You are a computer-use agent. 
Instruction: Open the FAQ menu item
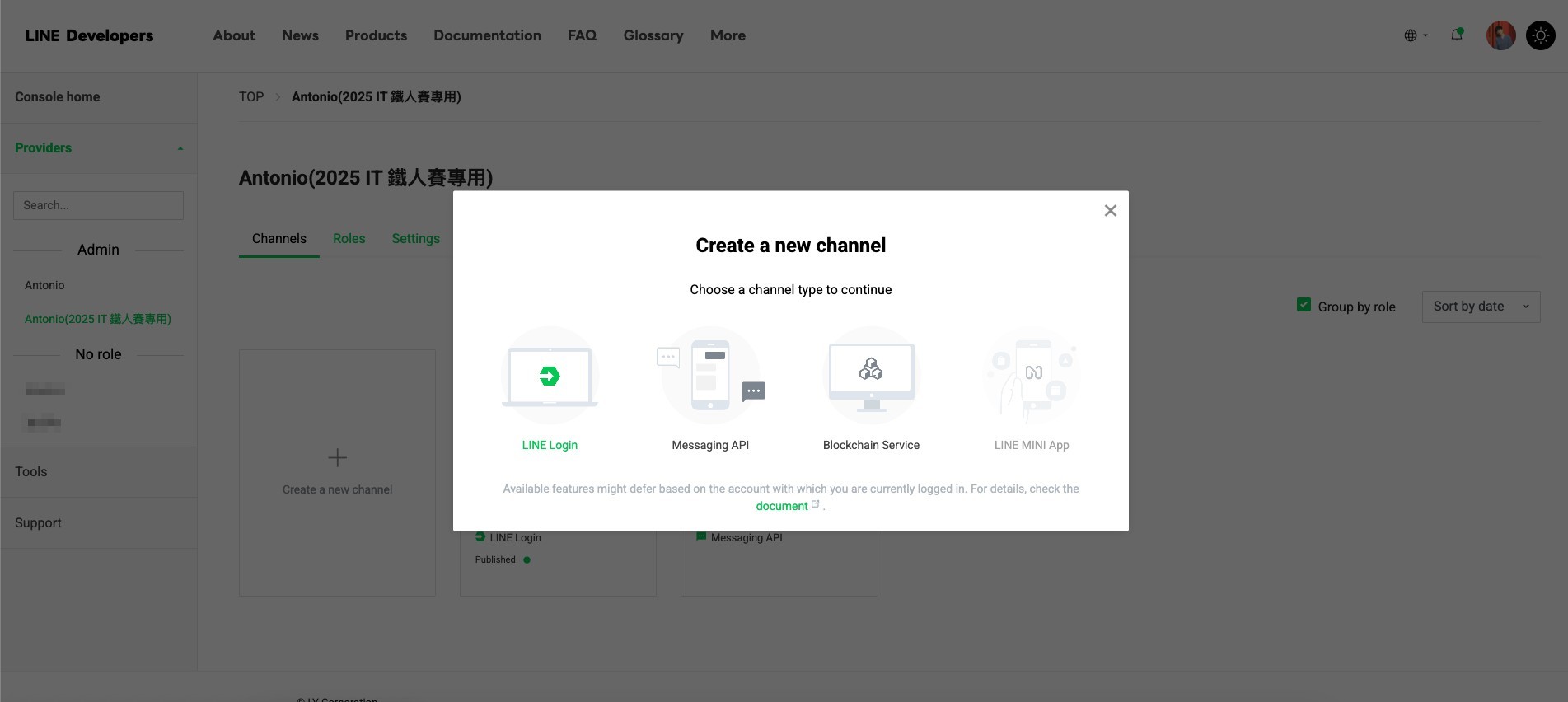pos(582,35)
